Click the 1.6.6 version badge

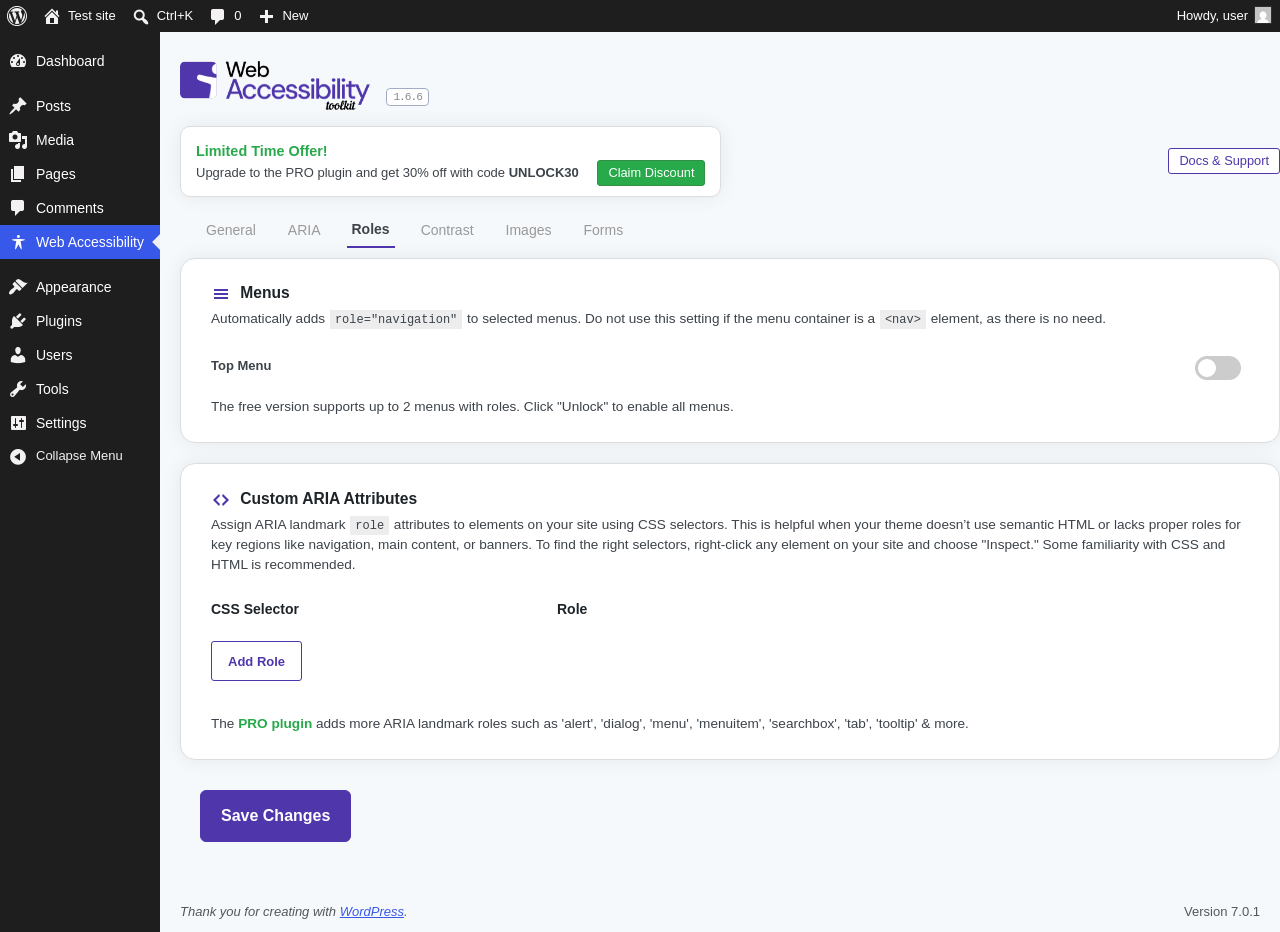(x=407, y=97)
